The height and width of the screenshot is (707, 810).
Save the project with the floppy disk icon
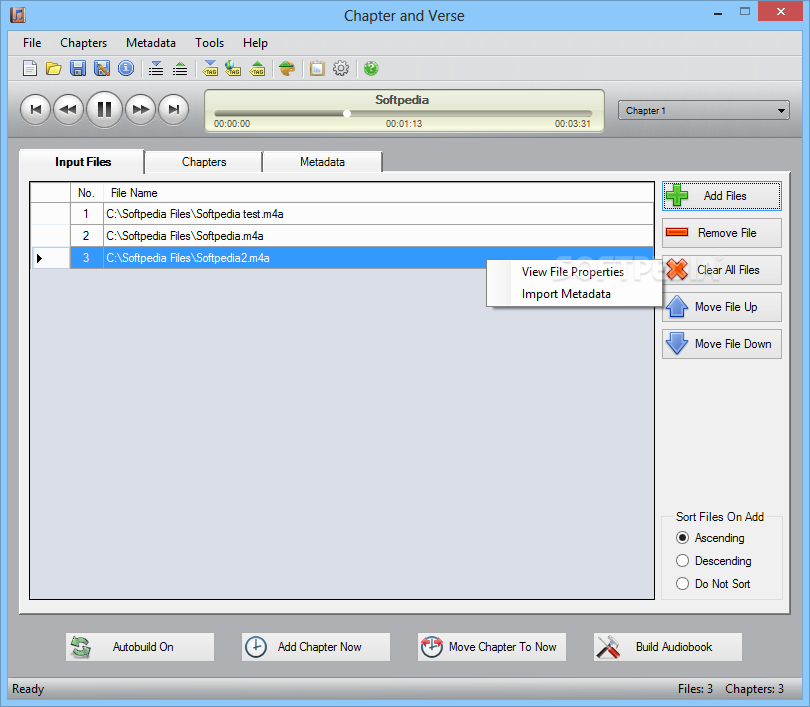(x=78, y=68)
